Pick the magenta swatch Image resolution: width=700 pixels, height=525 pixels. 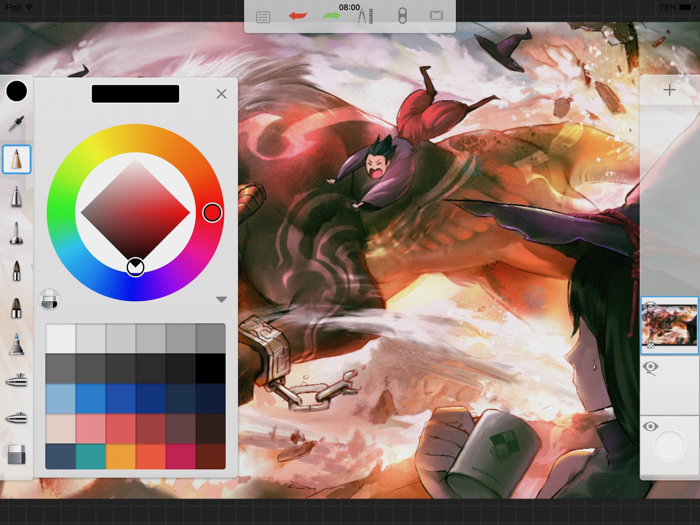[180, 456]
